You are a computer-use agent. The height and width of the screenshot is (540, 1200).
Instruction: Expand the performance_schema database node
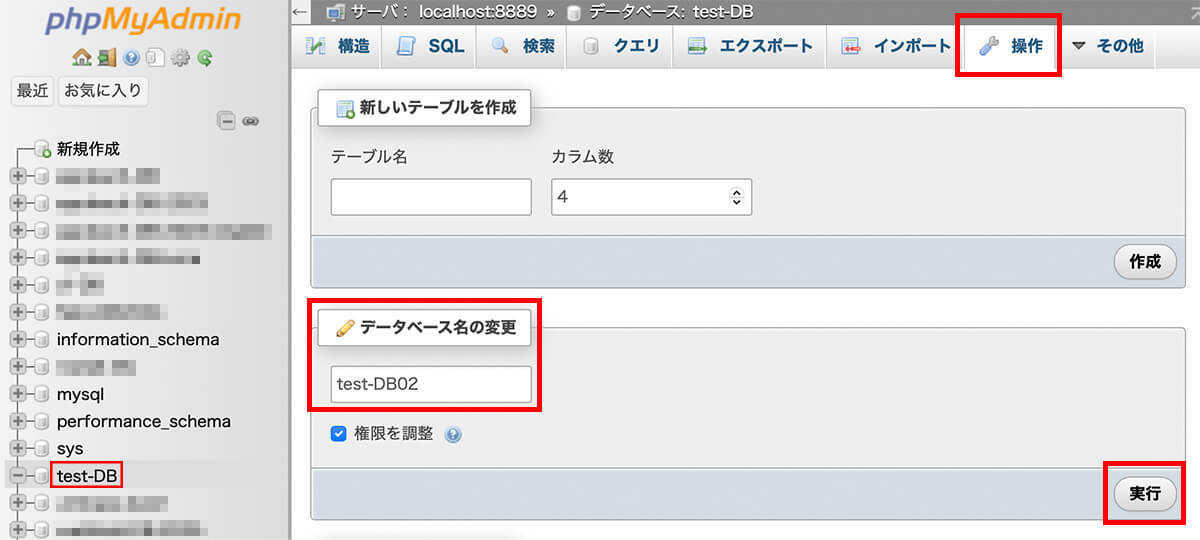pyautogui.click(x=18, y=421)
